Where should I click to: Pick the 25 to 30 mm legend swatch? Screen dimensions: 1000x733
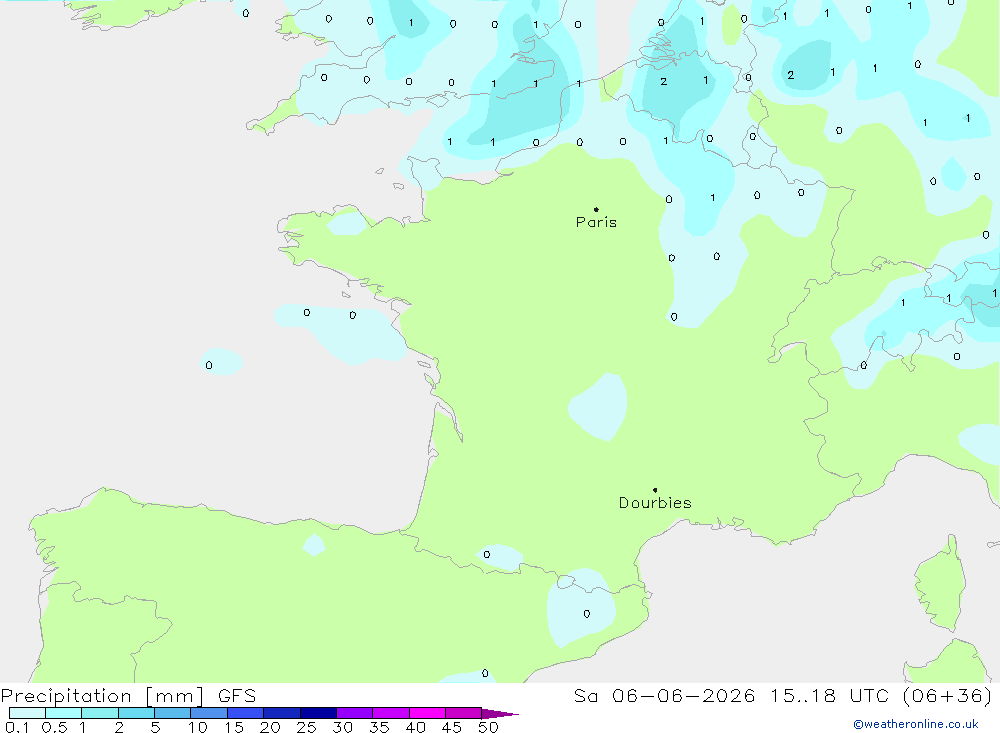tap(318, 713)
